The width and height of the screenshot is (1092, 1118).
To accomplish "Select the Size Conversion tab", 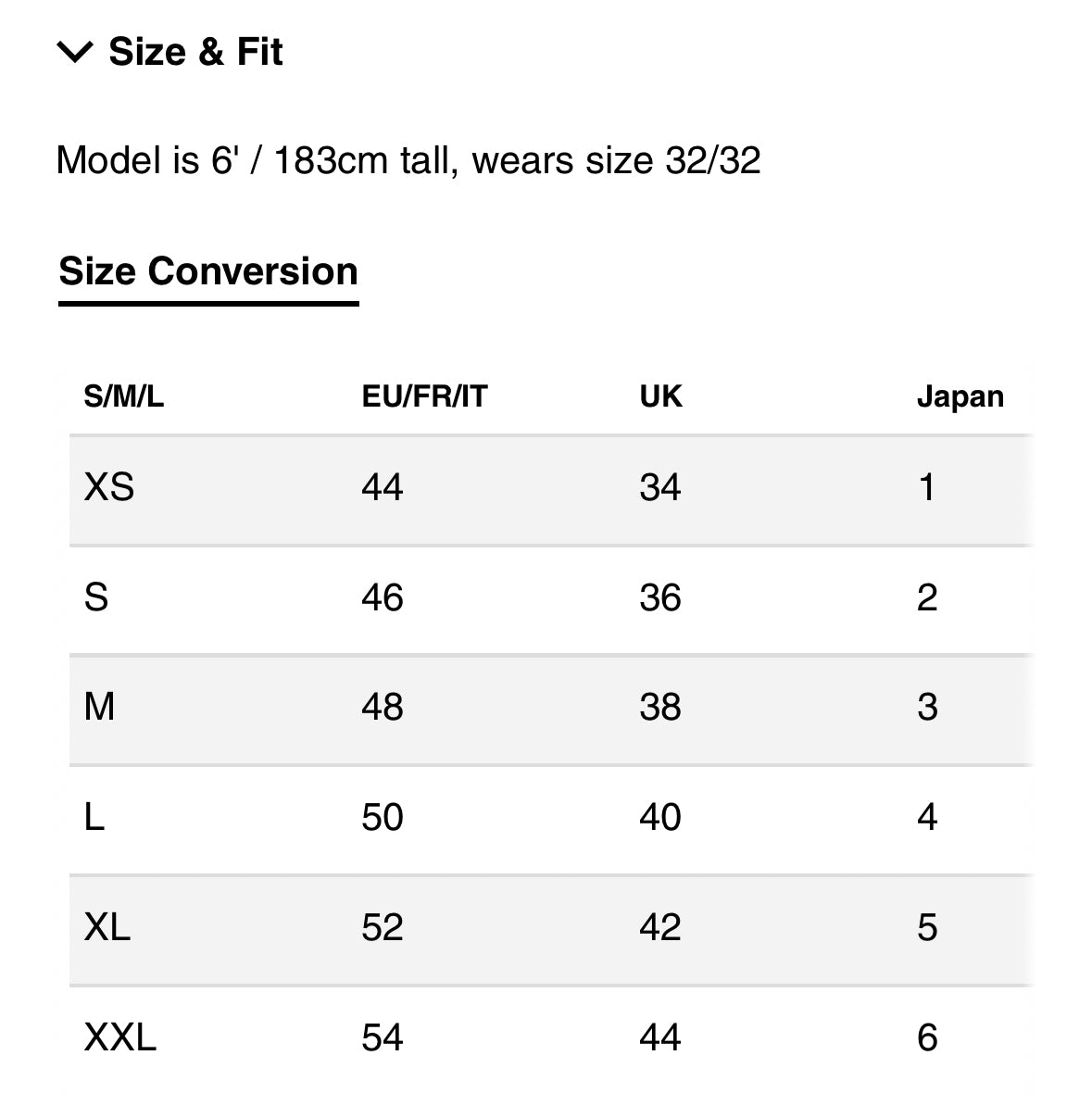I will (208, 272).
